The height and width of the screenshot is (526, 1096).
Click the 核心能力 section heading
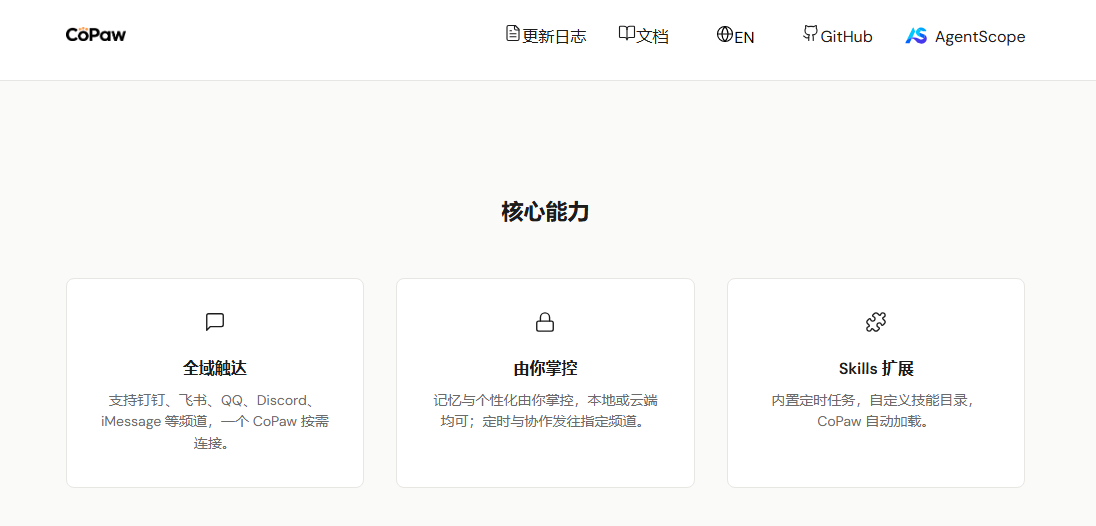click(x=545, y=212)
